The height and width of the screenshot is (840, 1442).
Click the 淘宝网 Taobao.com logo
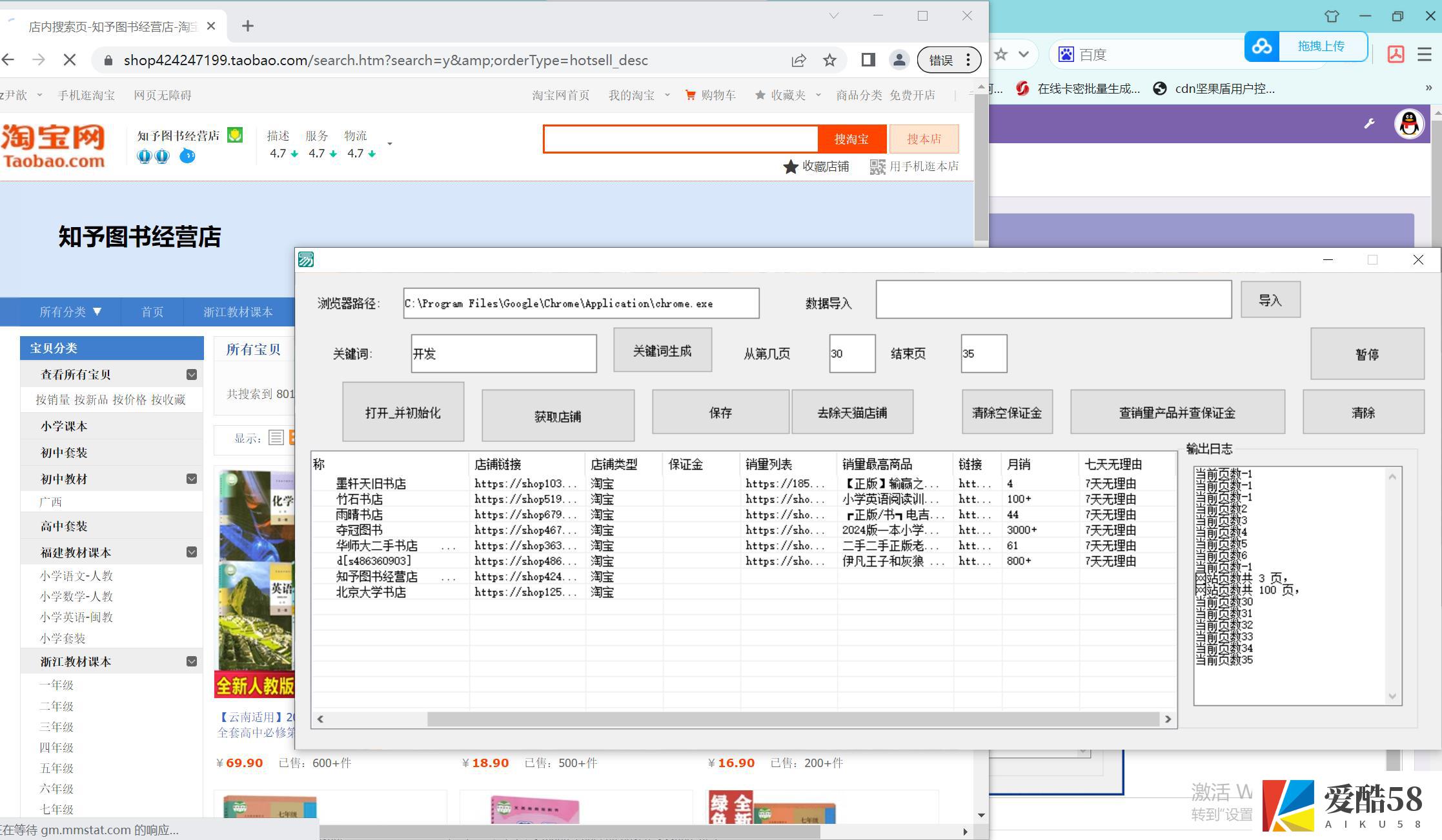pyautogui.click(x=53, y=146)
